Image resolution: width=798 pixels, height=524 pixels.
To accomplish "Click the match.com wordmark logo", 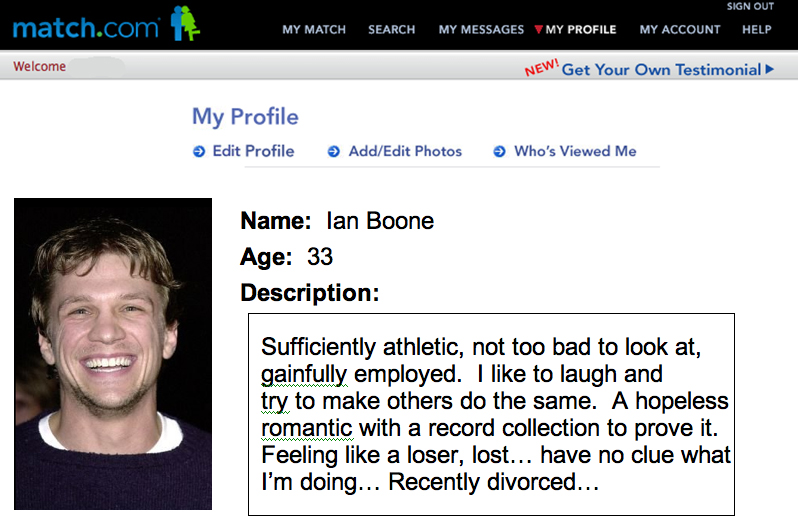I will (x=86, y=28).
